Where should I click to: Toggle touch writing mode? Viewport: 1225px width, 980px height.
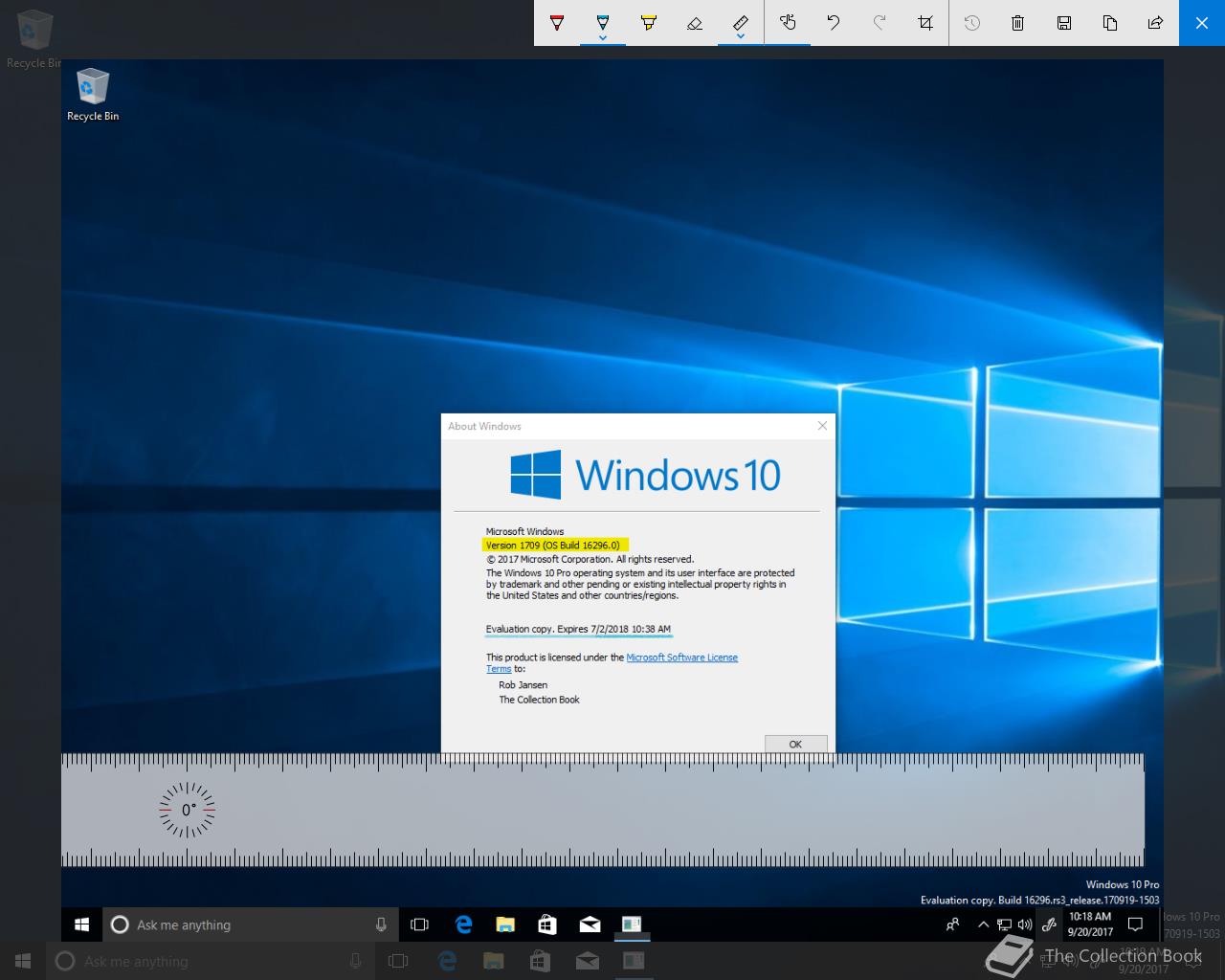pos(788,22)
